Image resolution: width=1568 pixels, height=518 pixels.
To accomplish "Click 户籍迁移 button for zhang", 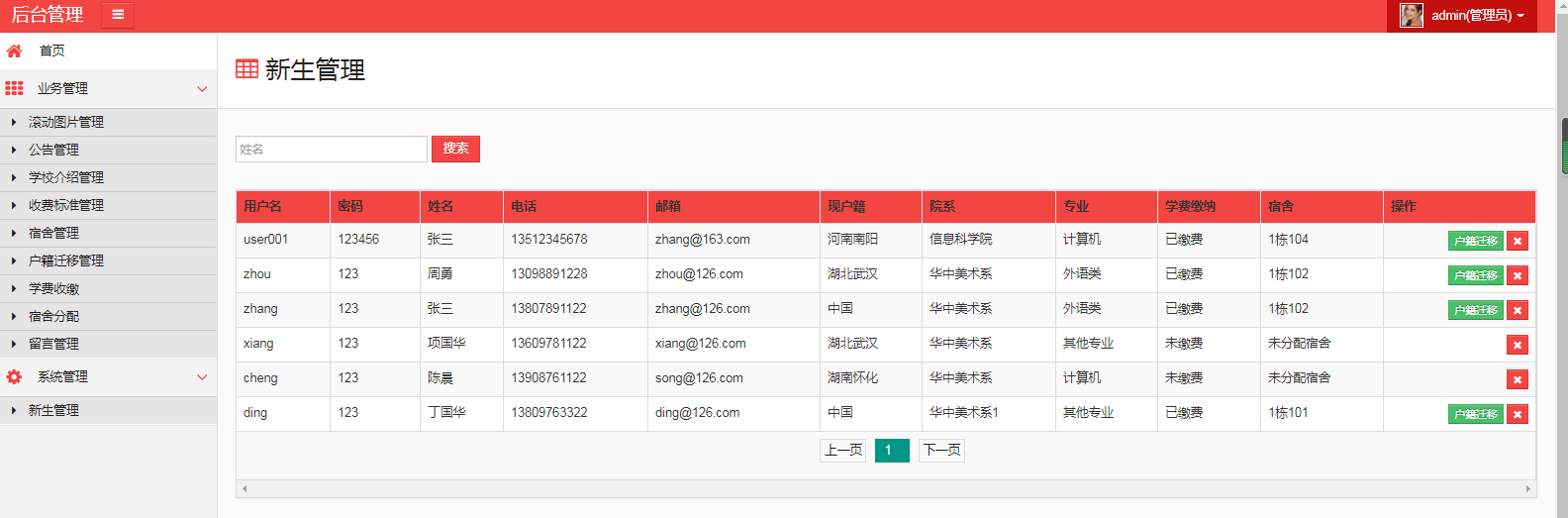I will click(x=1475, y=310).
